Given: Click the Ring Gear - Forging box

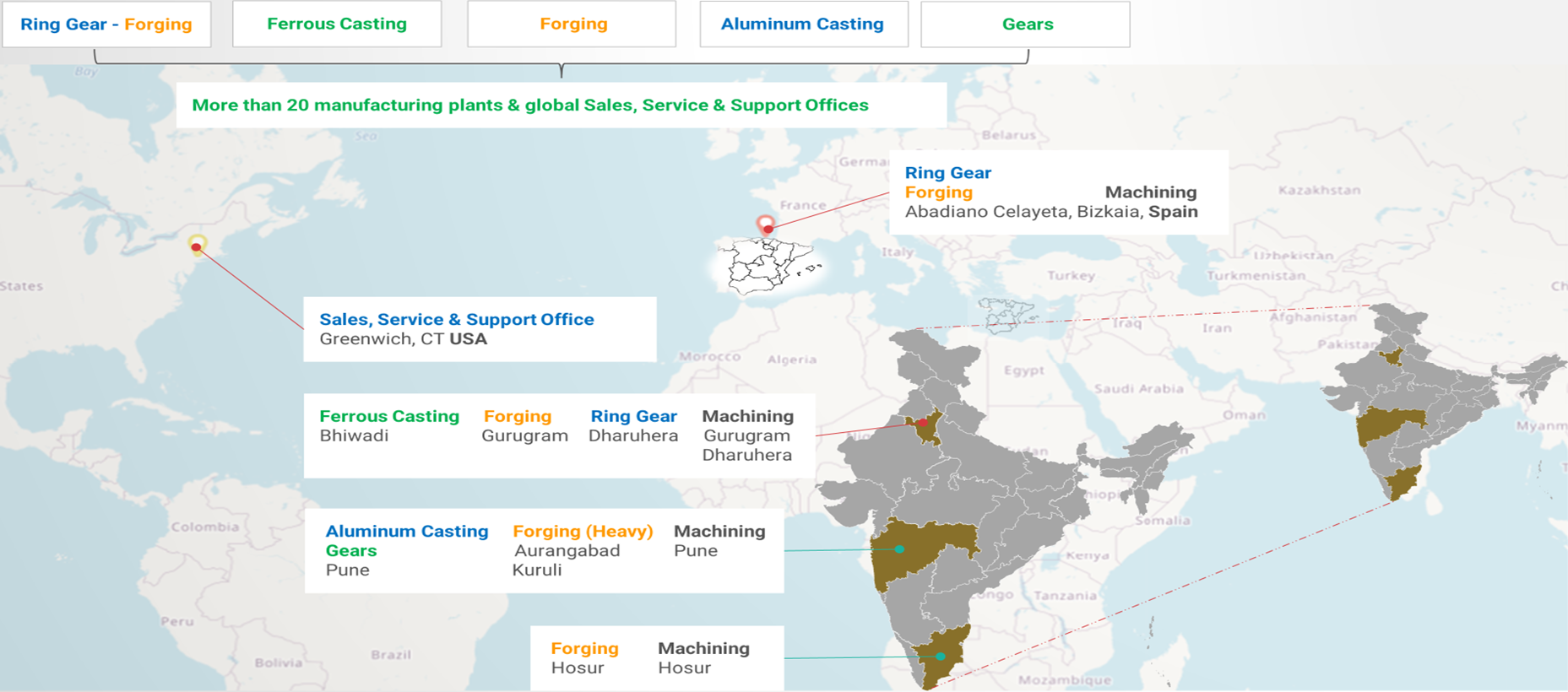Looking at the screenshot, I should pyautogui.click(x=106, y=24).
